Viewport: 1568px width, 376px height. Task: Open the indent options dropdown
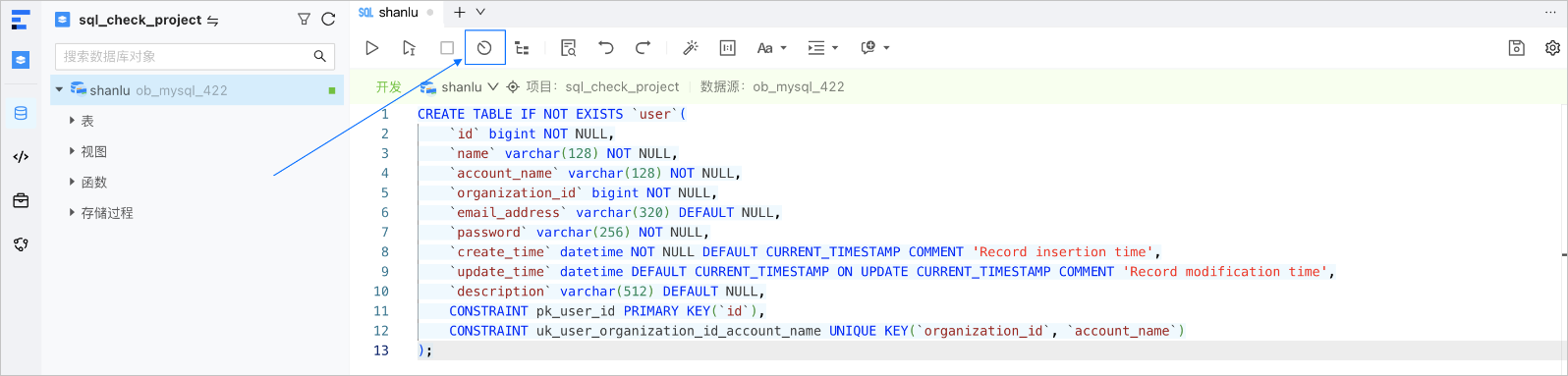pos(822,47)
